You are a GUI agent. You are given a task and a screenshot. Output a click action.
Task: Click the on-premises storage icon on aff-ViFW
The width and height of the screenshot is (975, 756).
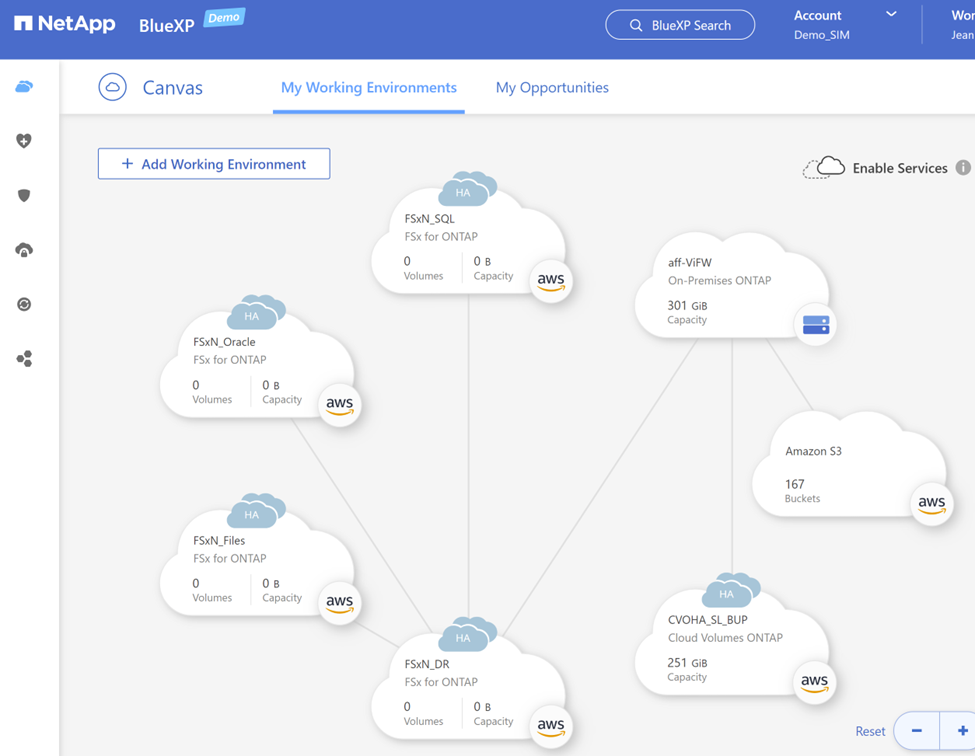815,325
